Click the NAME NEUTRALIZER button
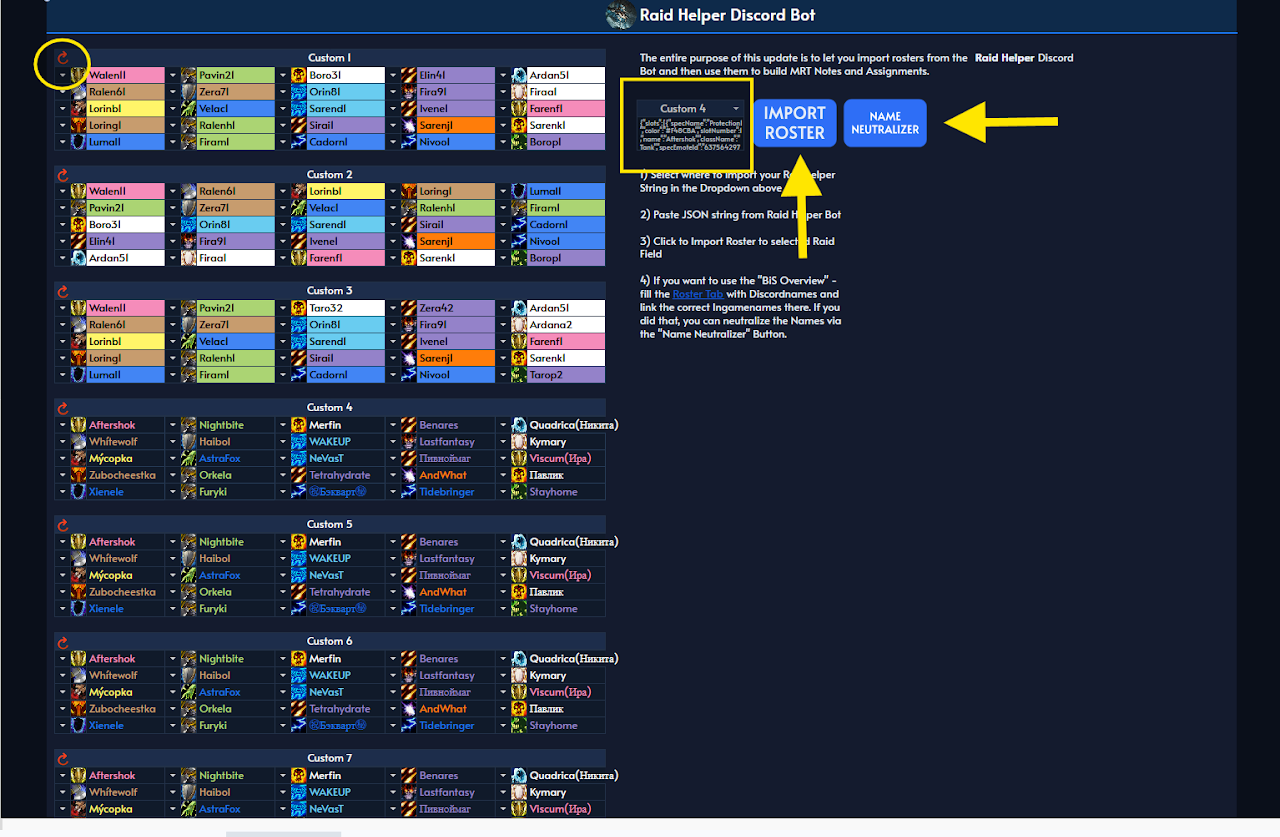1280x837 pixels. pos(885,123)
